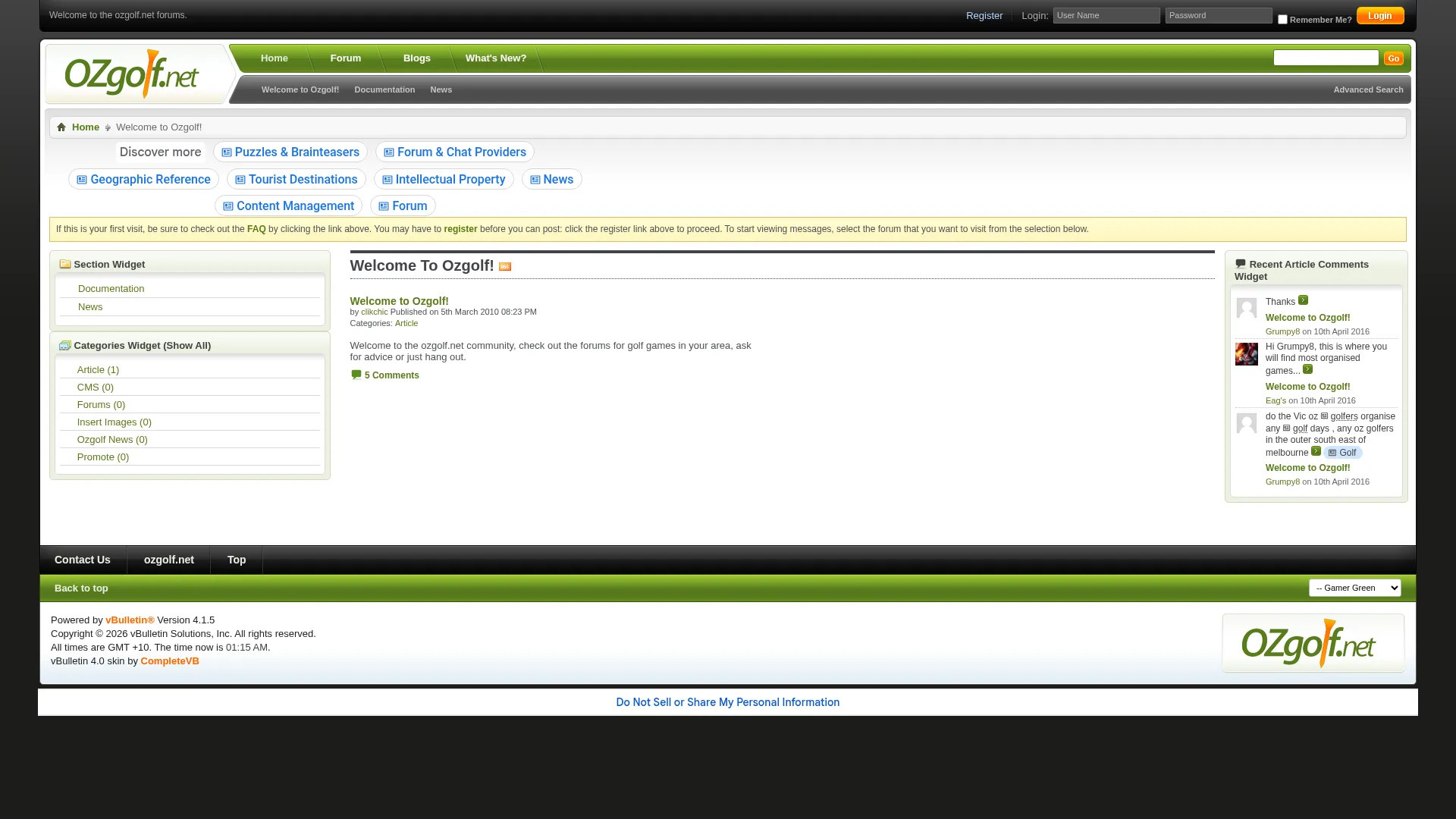Open the Forum chip under Discover more
The width and height of the screenshot is (1456, 819).
[x=403, y=206]
